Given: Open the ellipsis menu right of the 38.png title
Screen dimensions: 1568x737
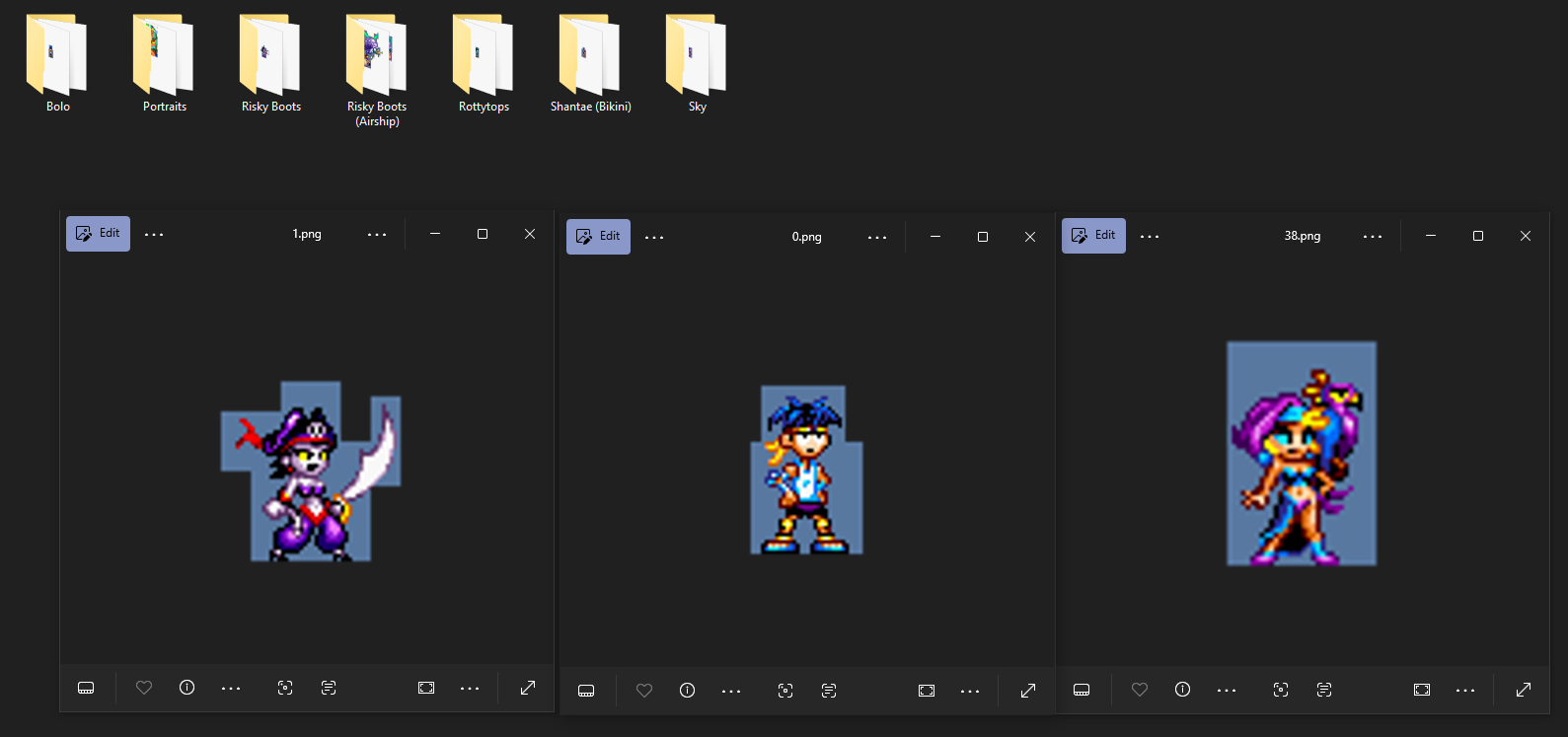Looking at the screenshot, I should [x=1373, y=237].
